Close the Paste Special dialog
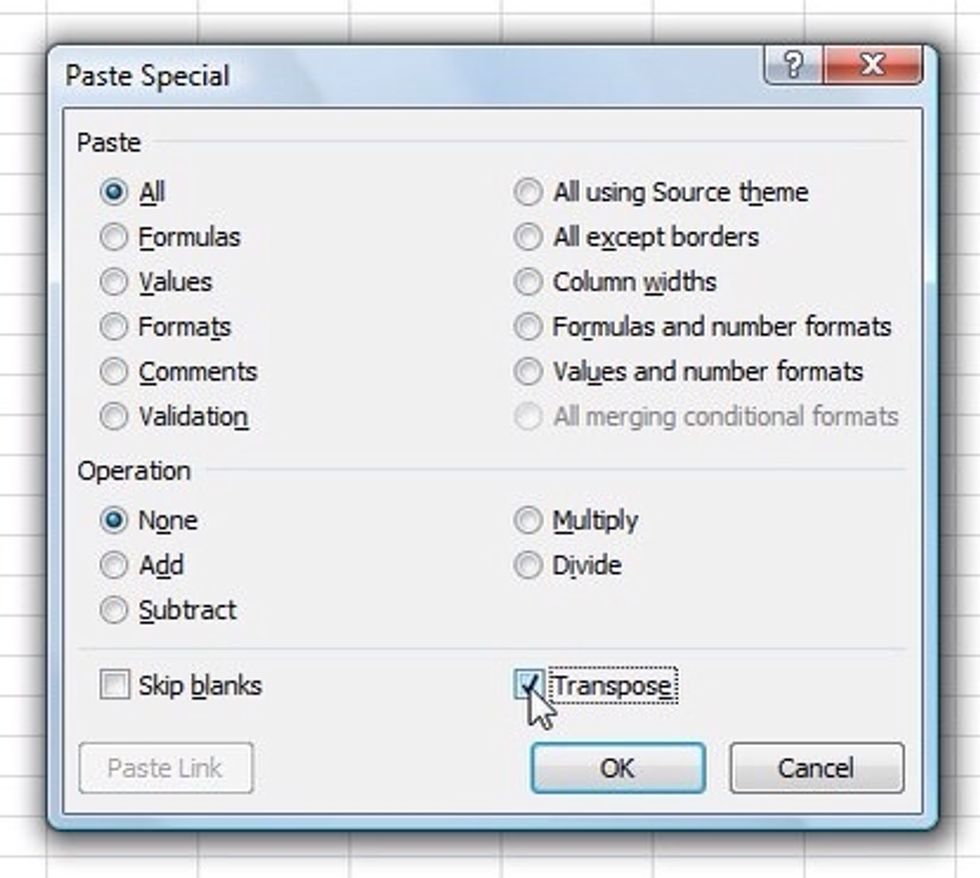980x878 pixels. click(871, 66)
